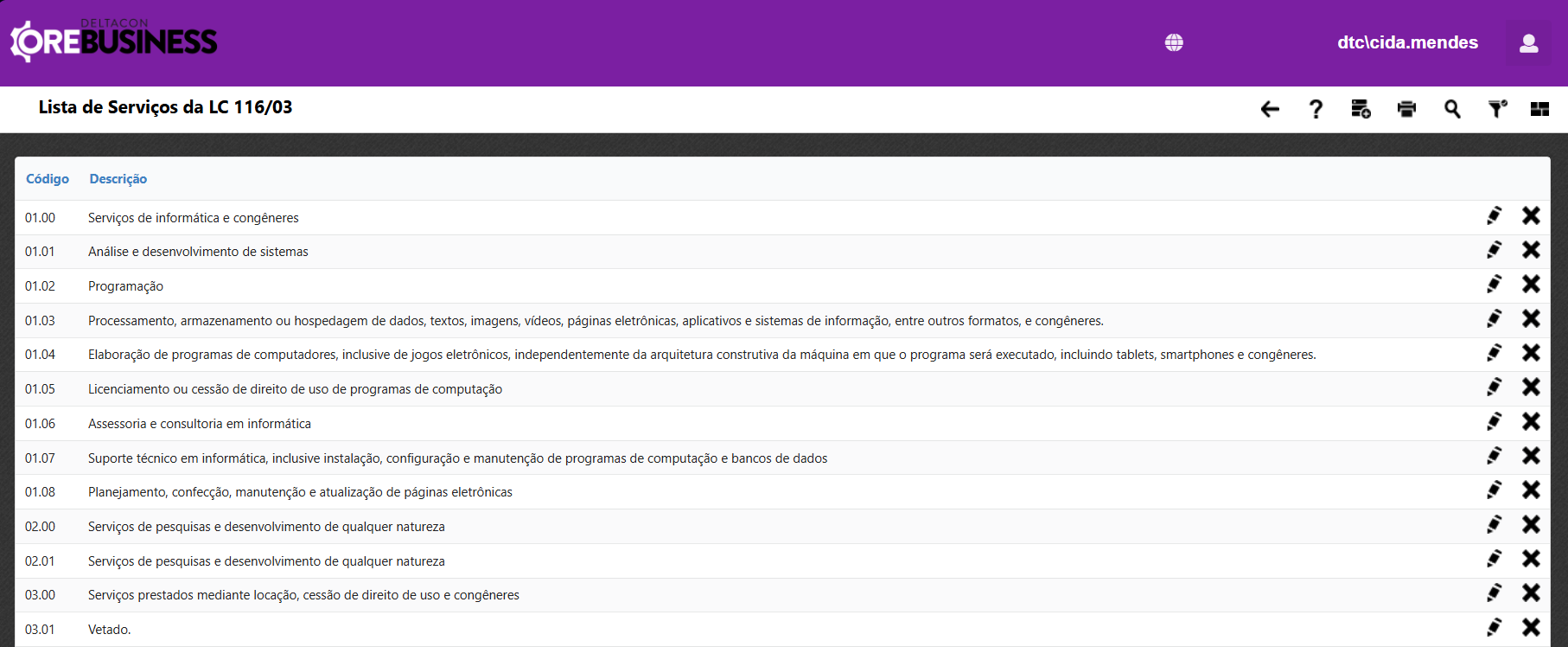Open help with the question mark icon
1568x647 pixels.
click(x=1316, y=109)
